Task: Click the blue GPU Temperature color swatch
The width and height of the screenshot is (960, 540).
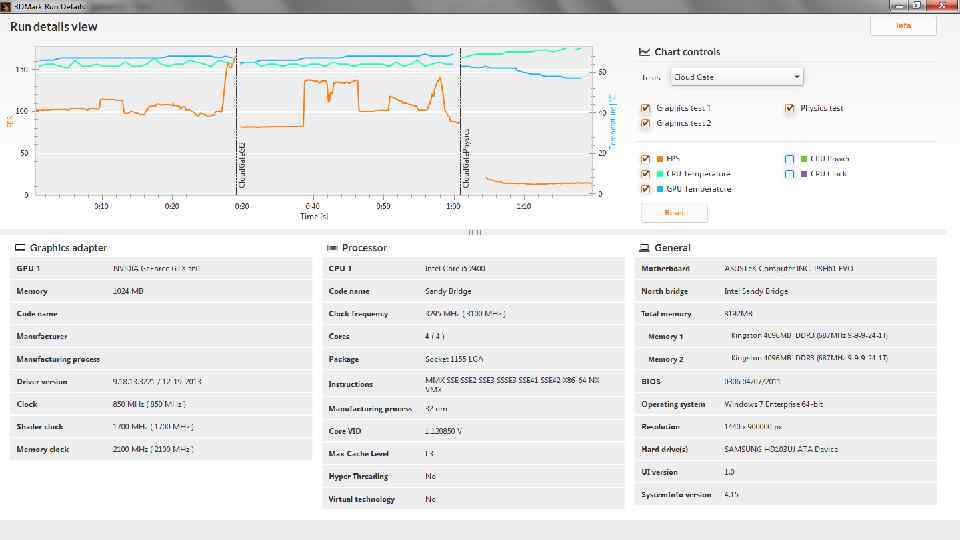Action: 660,189
